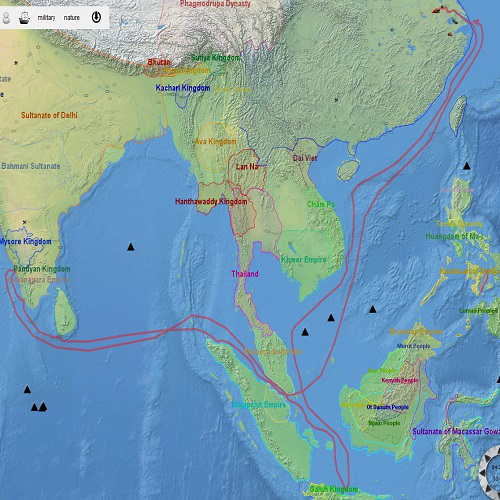Click the triangle marker north of the Philippines

pyautogui.click(x=467, y=166)
